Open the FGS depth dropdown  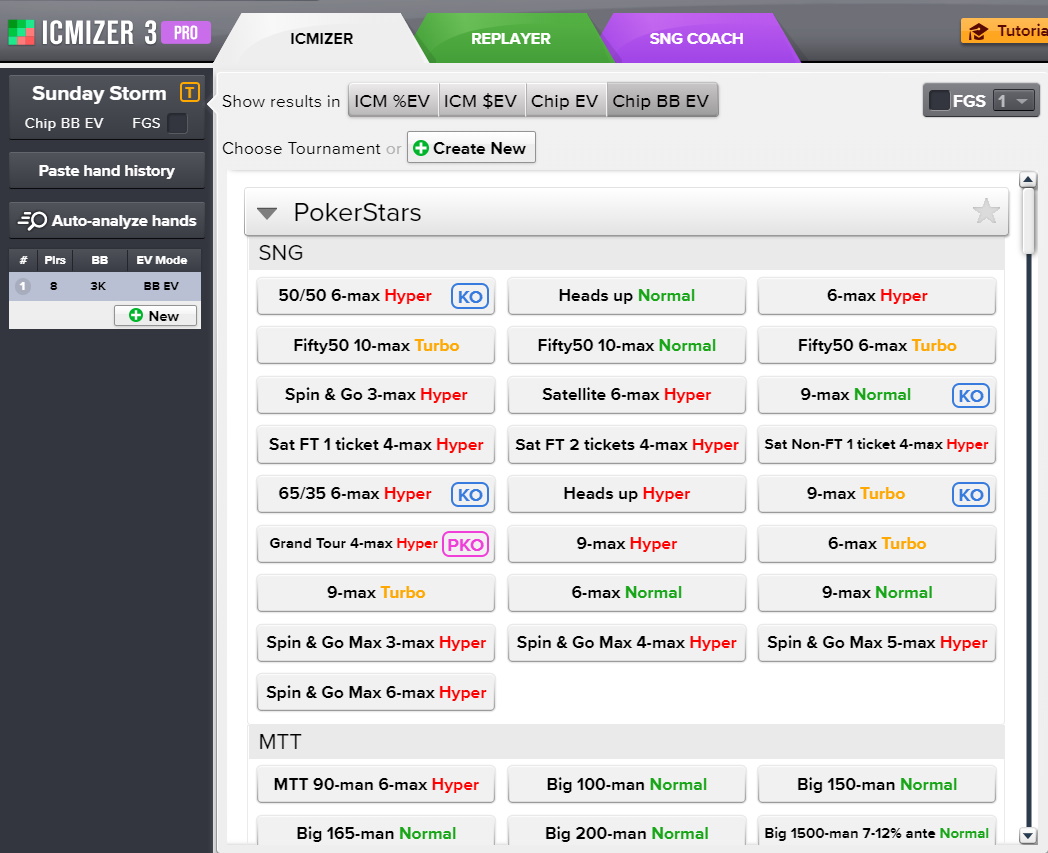click(1014, 100)
